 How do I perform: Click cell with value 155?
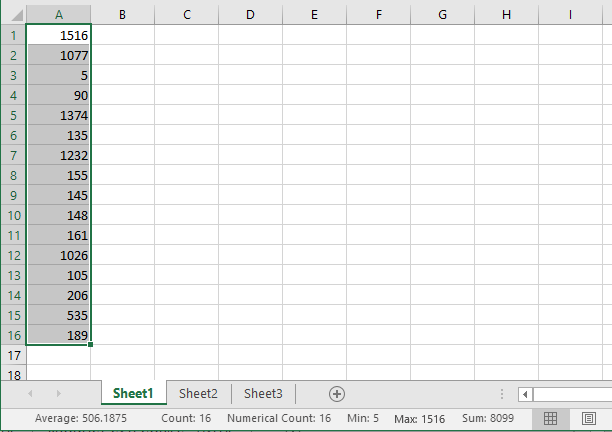point(59,175)
